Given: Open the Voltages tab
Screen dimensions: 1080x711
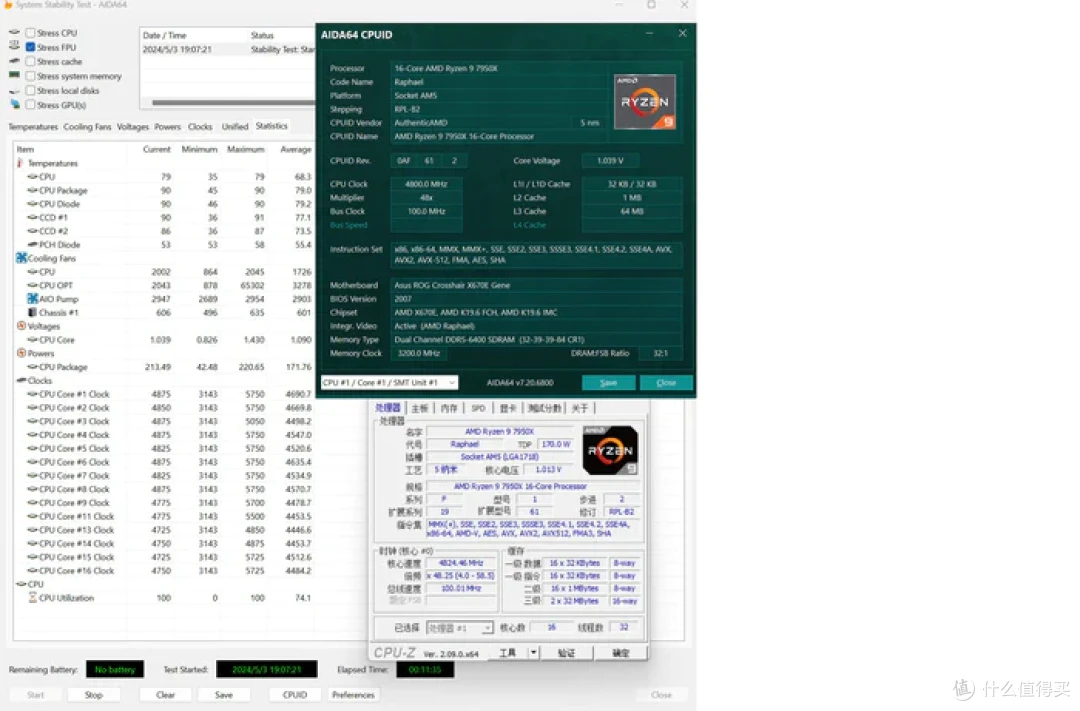Looking at the screenshot, I should coord(133,127).
